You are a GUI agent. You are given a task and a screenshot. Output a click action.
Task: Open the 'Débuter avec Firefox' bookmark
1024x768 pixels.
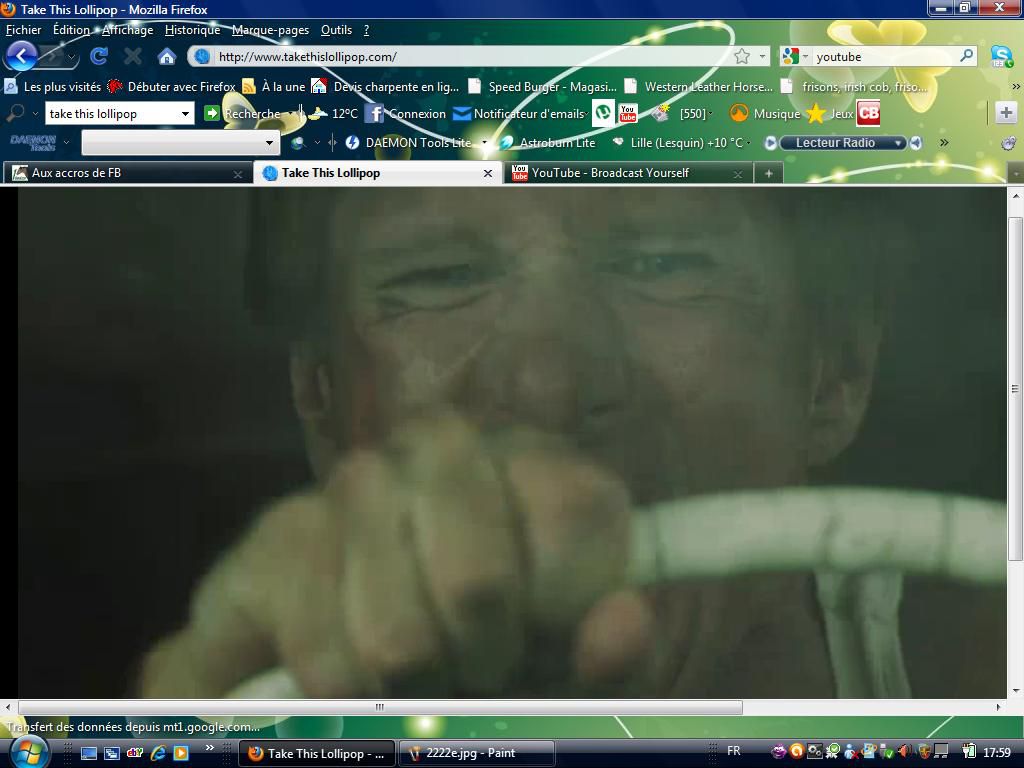coord(171,87)
